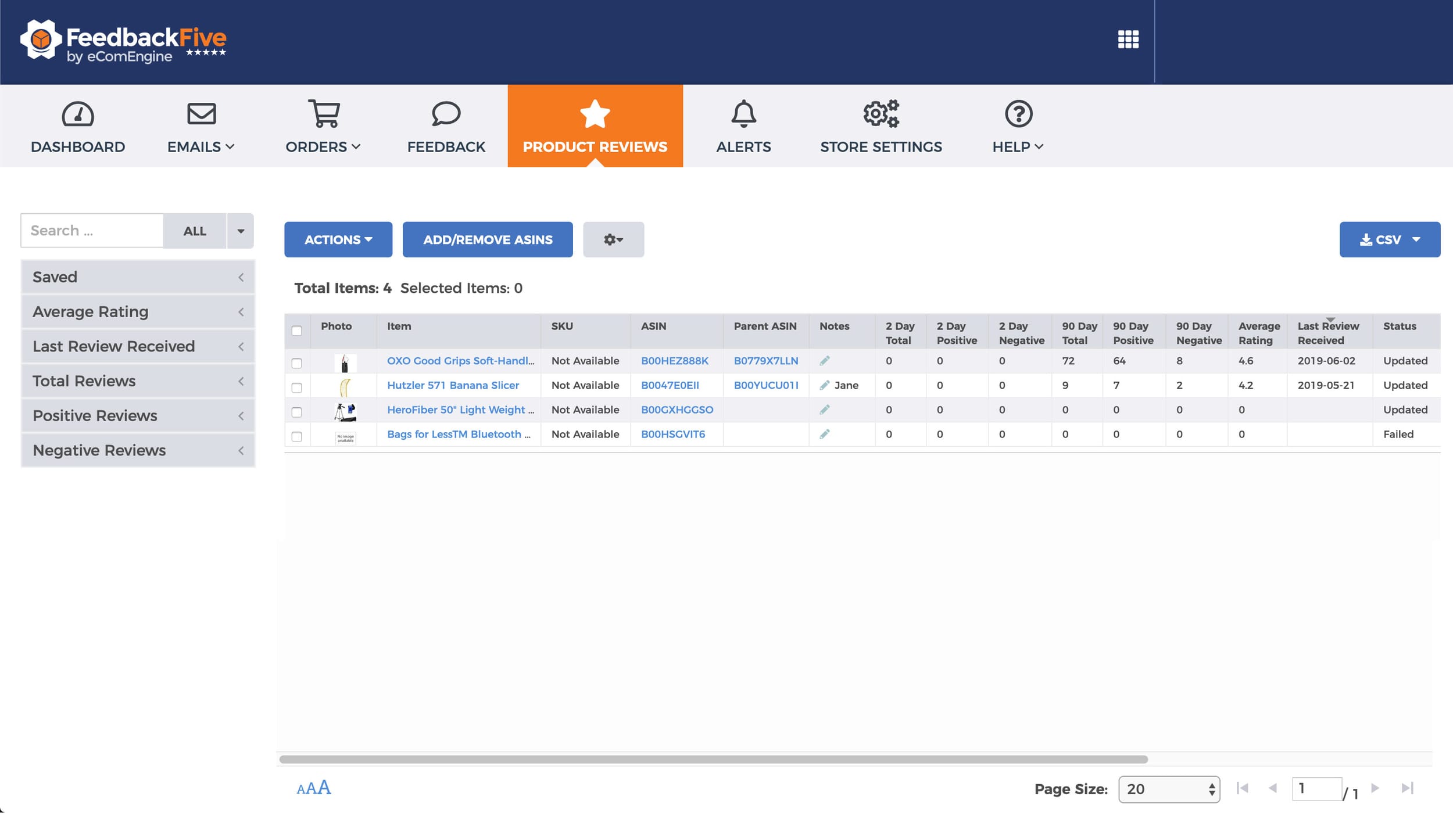Expand the Last Review Received filter
The height and width of the screenshot is (840, 1453).
pos(138,346)
